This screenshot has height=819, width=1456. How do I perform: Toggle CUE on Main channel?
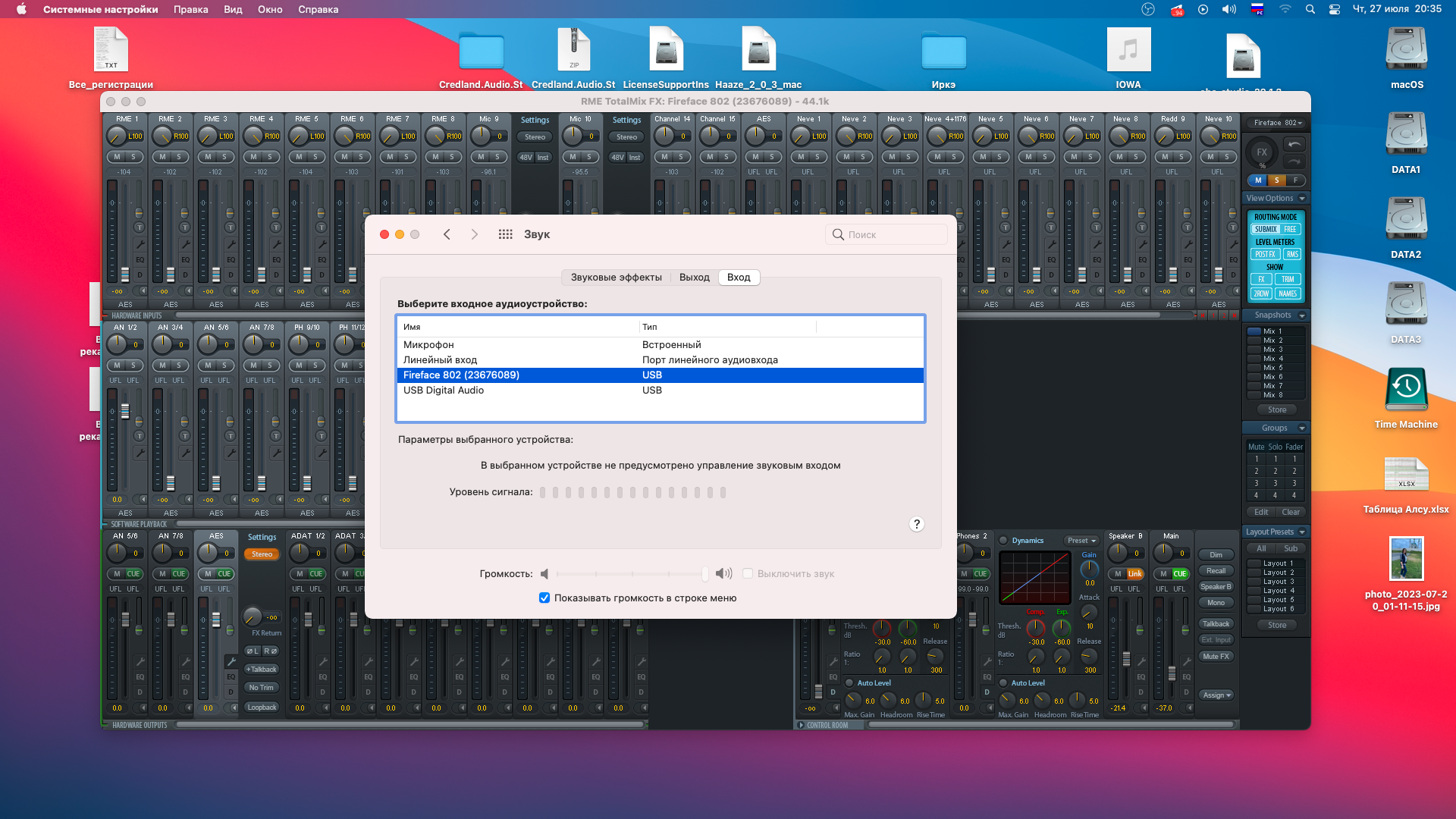1179,574
